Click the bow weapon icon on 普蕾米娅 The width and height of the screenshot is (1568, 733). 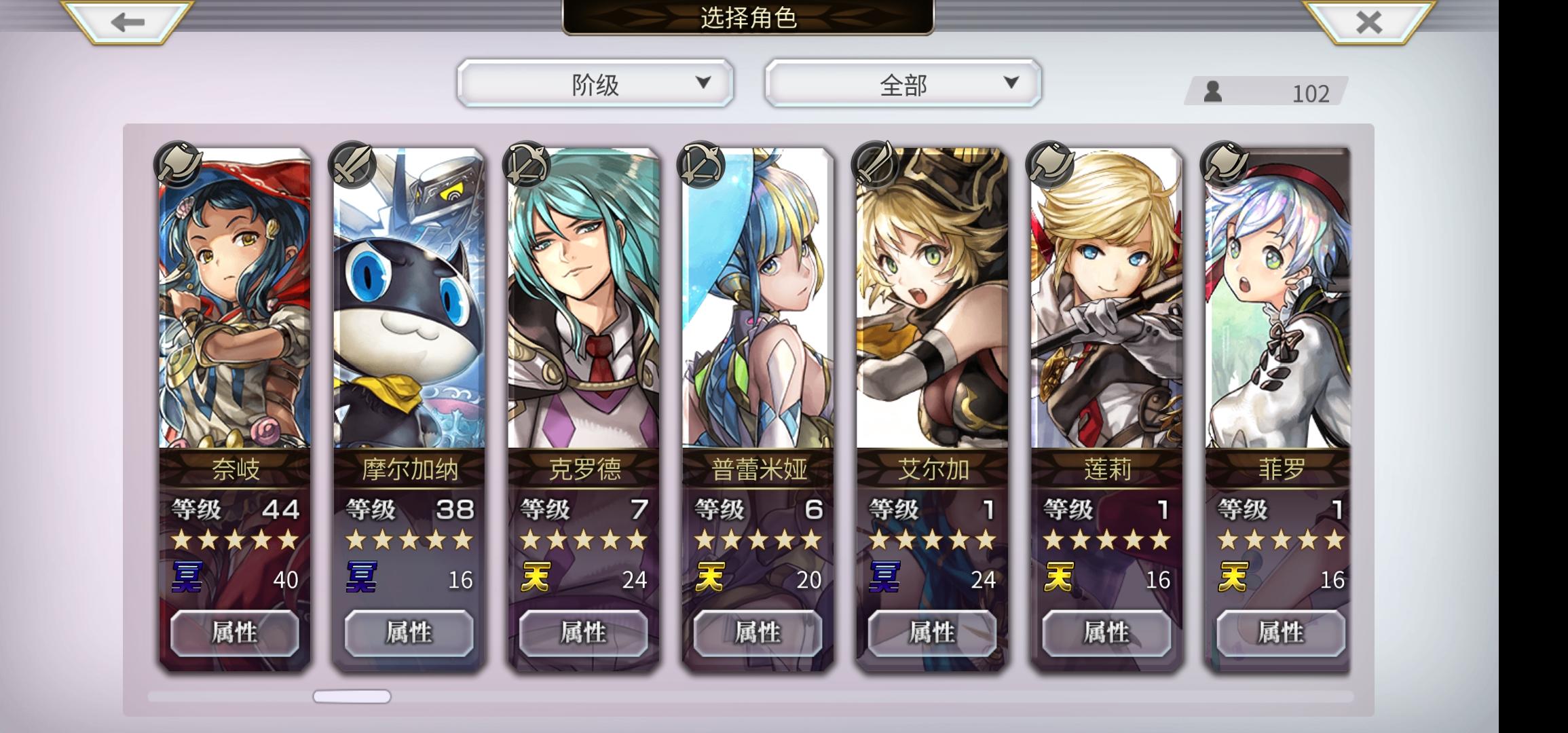[x=701, y=164]
